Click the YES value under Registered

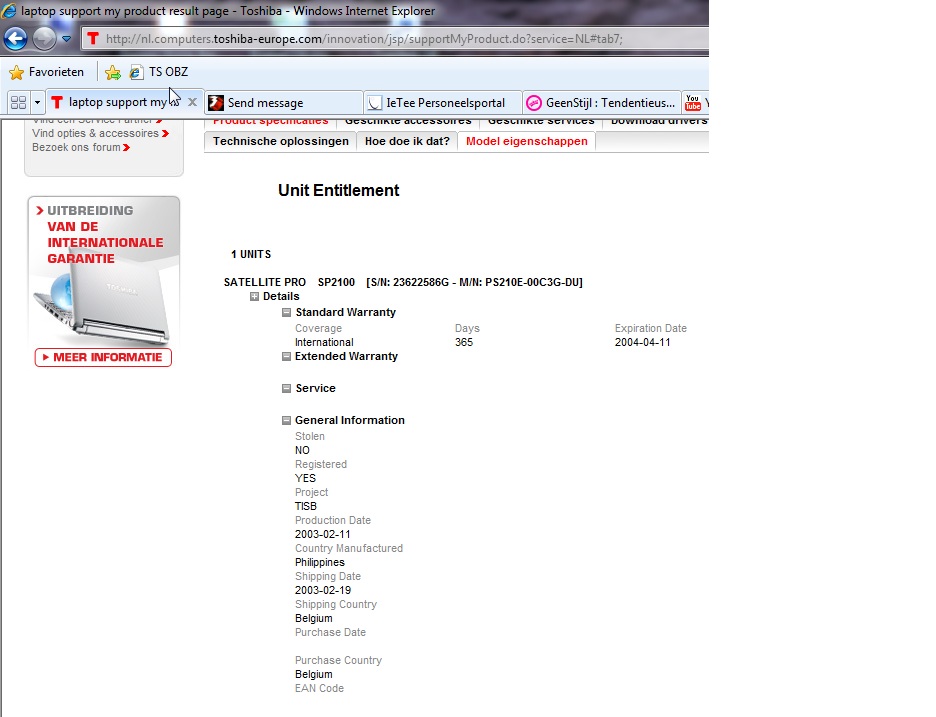click(x=305, y=478)
